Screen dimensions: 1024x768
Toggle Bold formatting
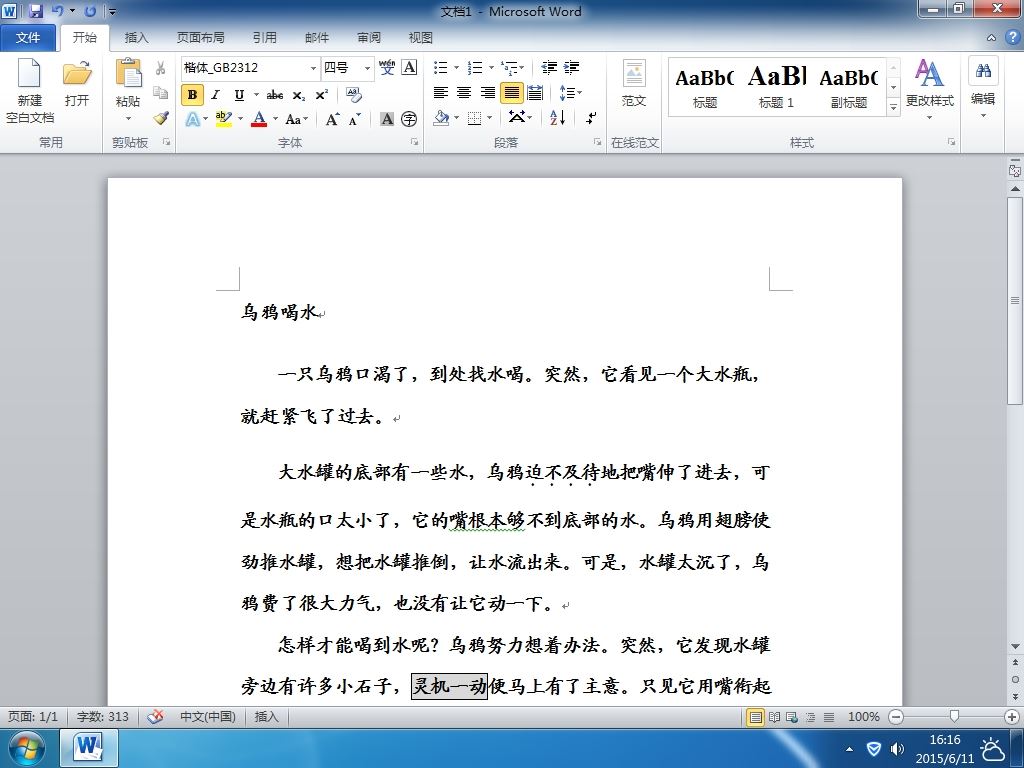pos(192,95)
